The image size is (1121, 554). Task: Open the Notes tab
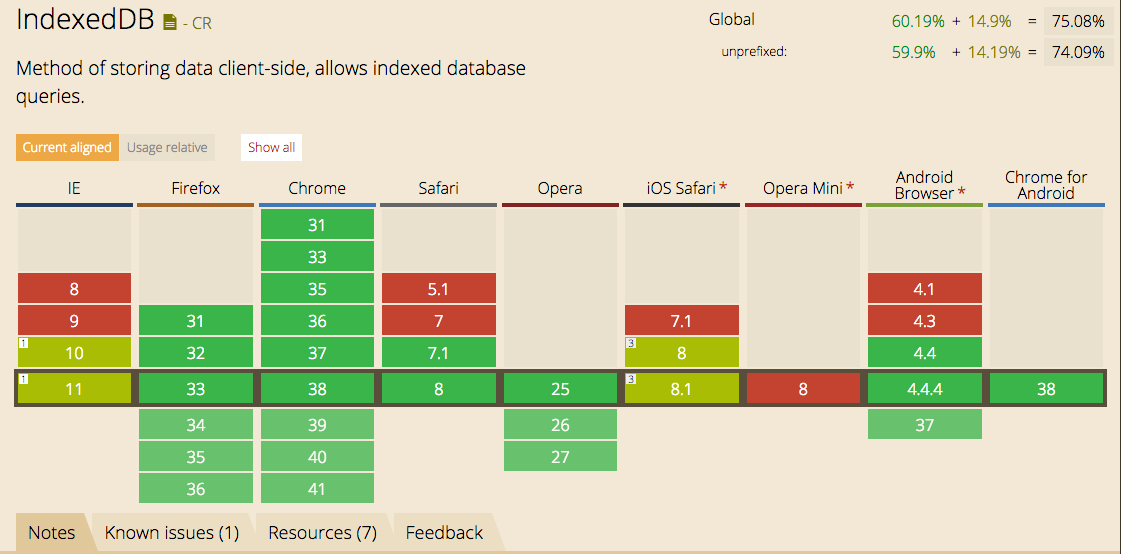[51, 533]
